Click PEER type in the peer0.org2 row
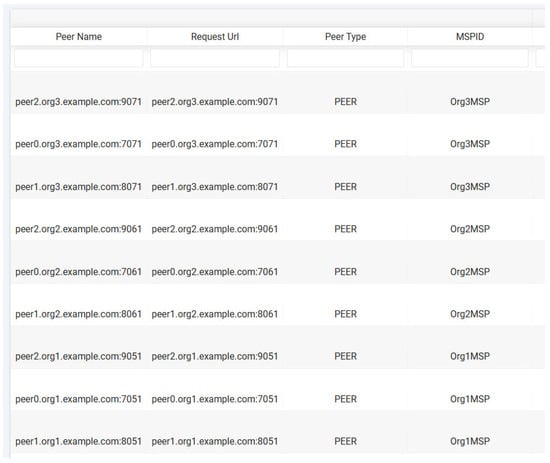The image size is (550, 463). point(346,271)
